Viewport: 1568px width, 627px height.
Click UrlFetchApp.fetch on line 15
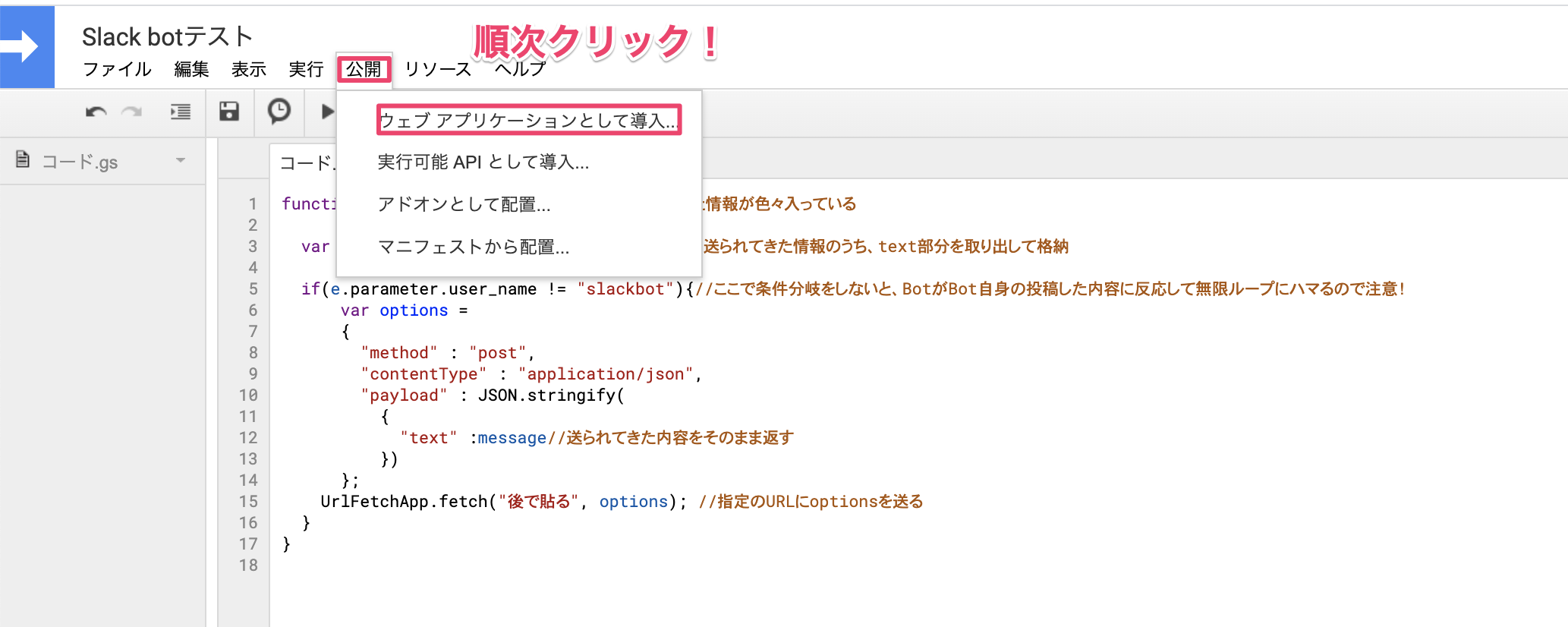(x=404, y=502)
